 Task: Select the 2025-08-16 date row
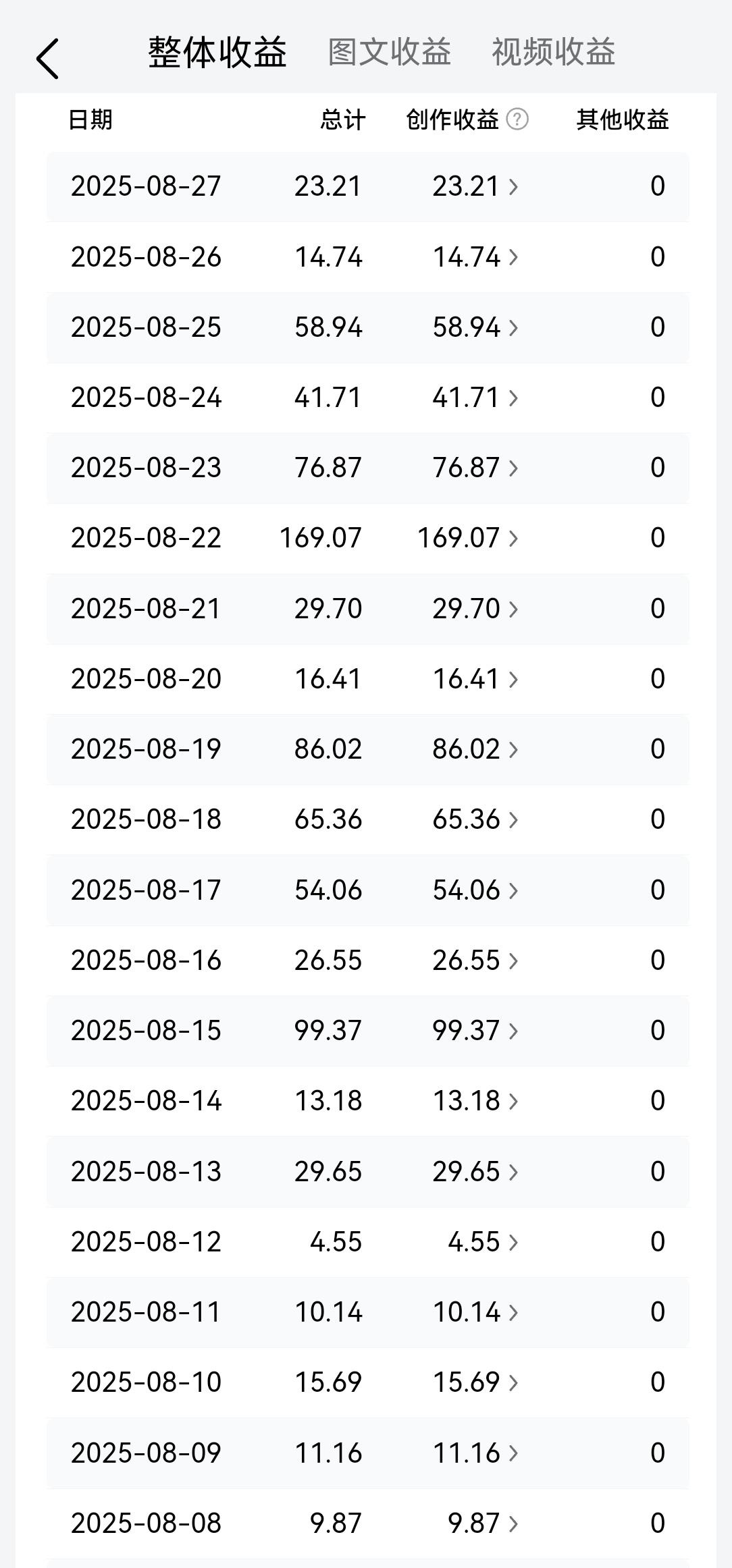pyautogui.click(x=368, y=961)
